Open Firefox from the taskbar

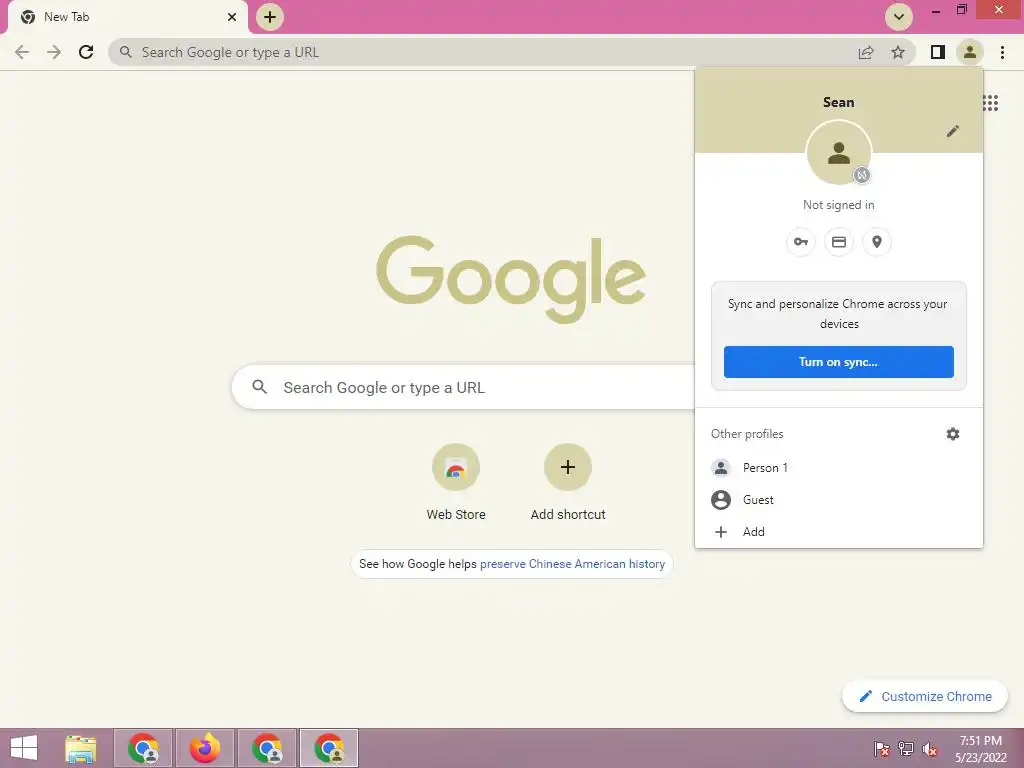(205, 748)
